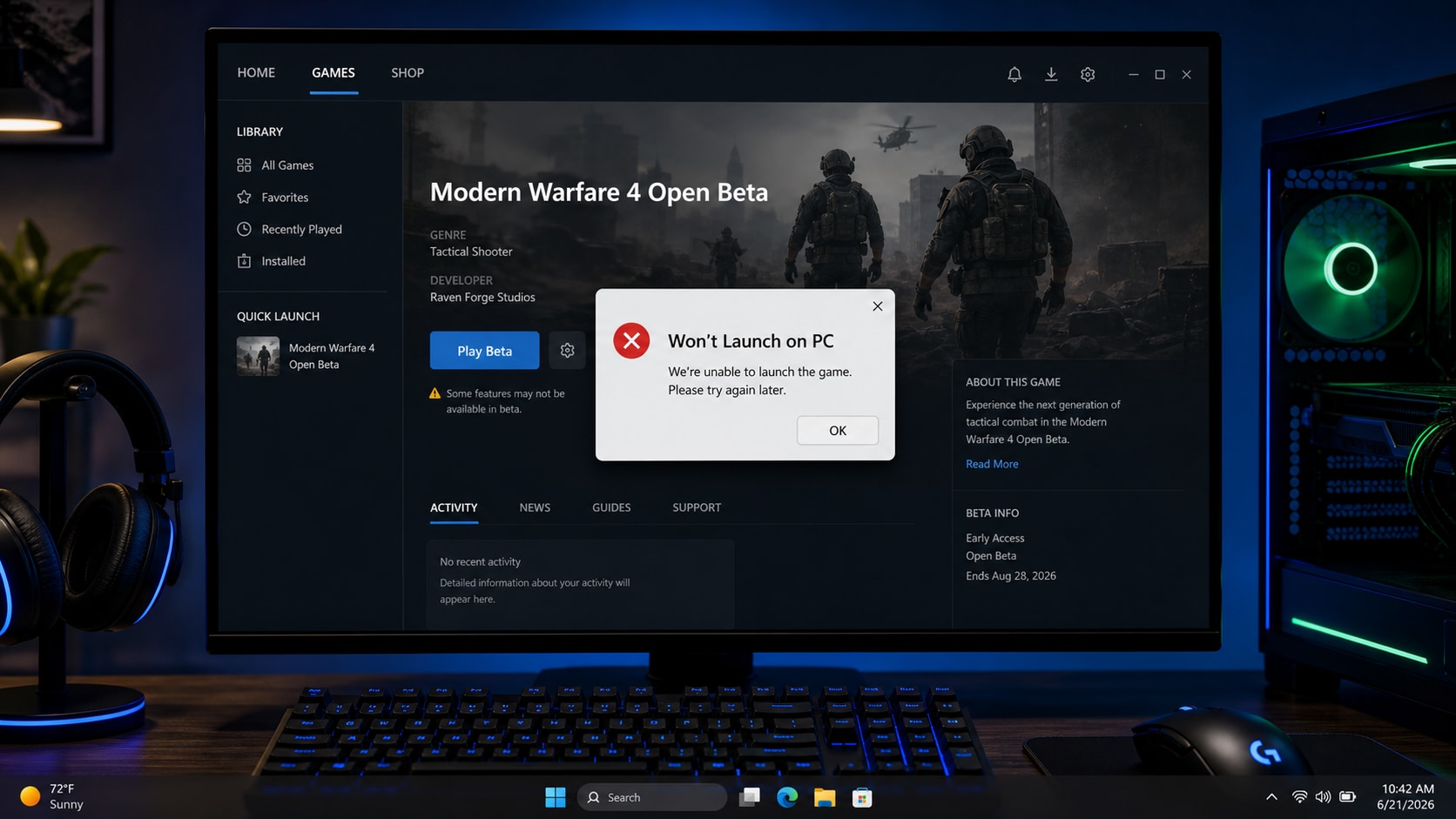Open game options gear beside Play Beta
Image resolution: width=1456 pixels, height=819 pixels.
pyautogui.click(x=567, y=351)
